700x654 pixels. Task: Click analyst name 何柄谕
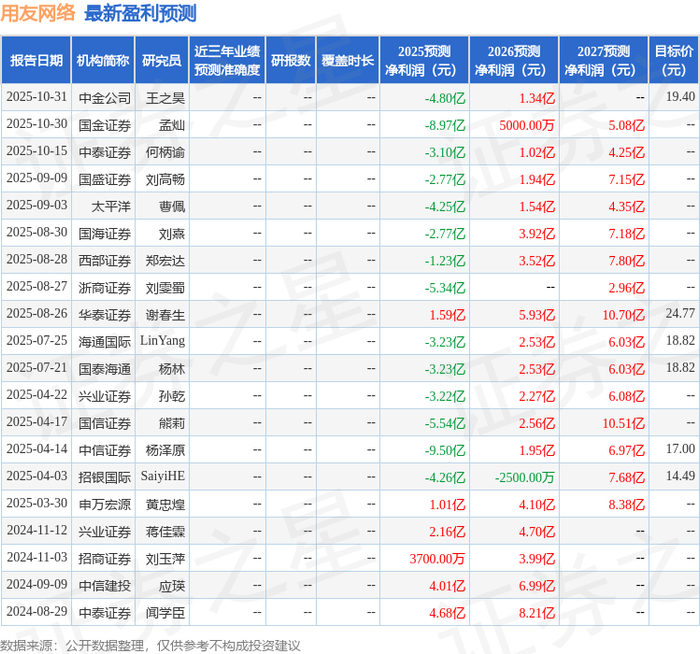pyautogui.click(x=165, y=153)
